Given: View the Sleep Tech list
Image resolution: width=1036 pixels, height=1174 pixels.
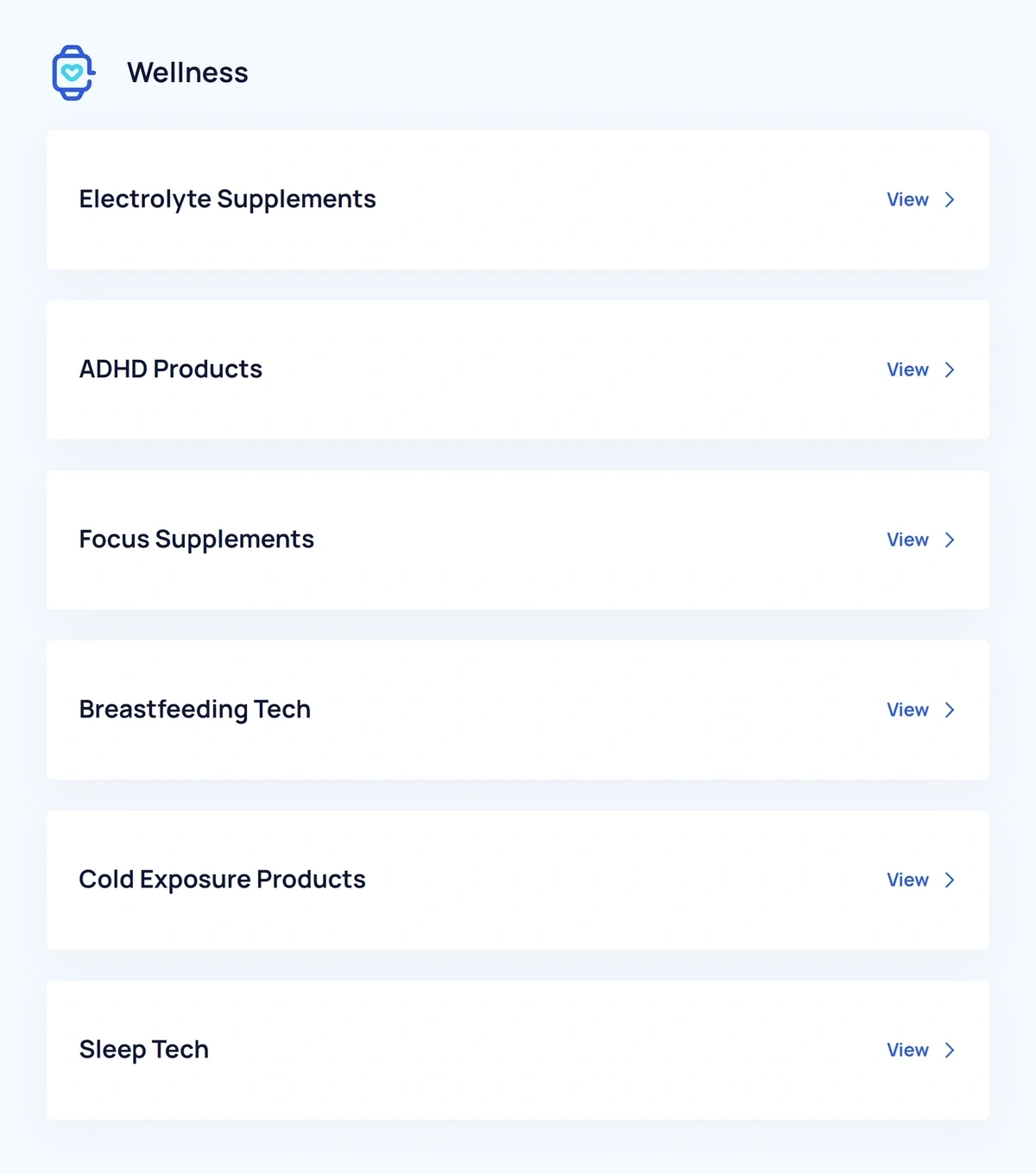Looking at the screenshot, I should click(x=907, y=1050).
